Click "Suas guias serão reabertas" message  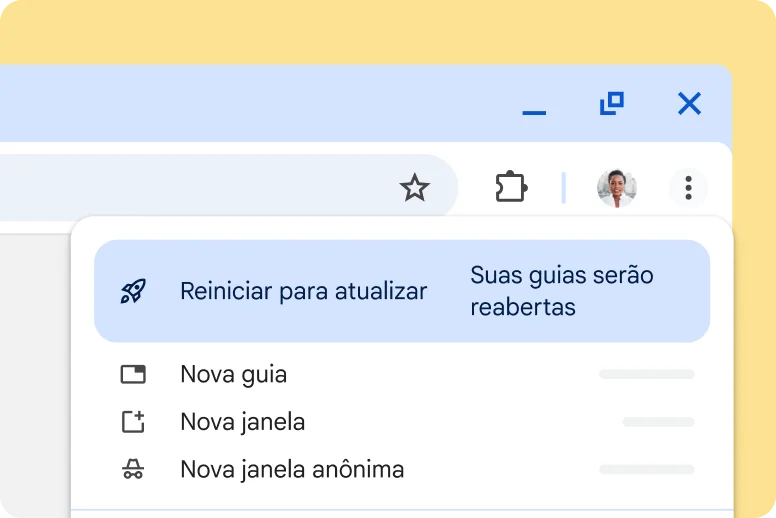click(561, 291)
